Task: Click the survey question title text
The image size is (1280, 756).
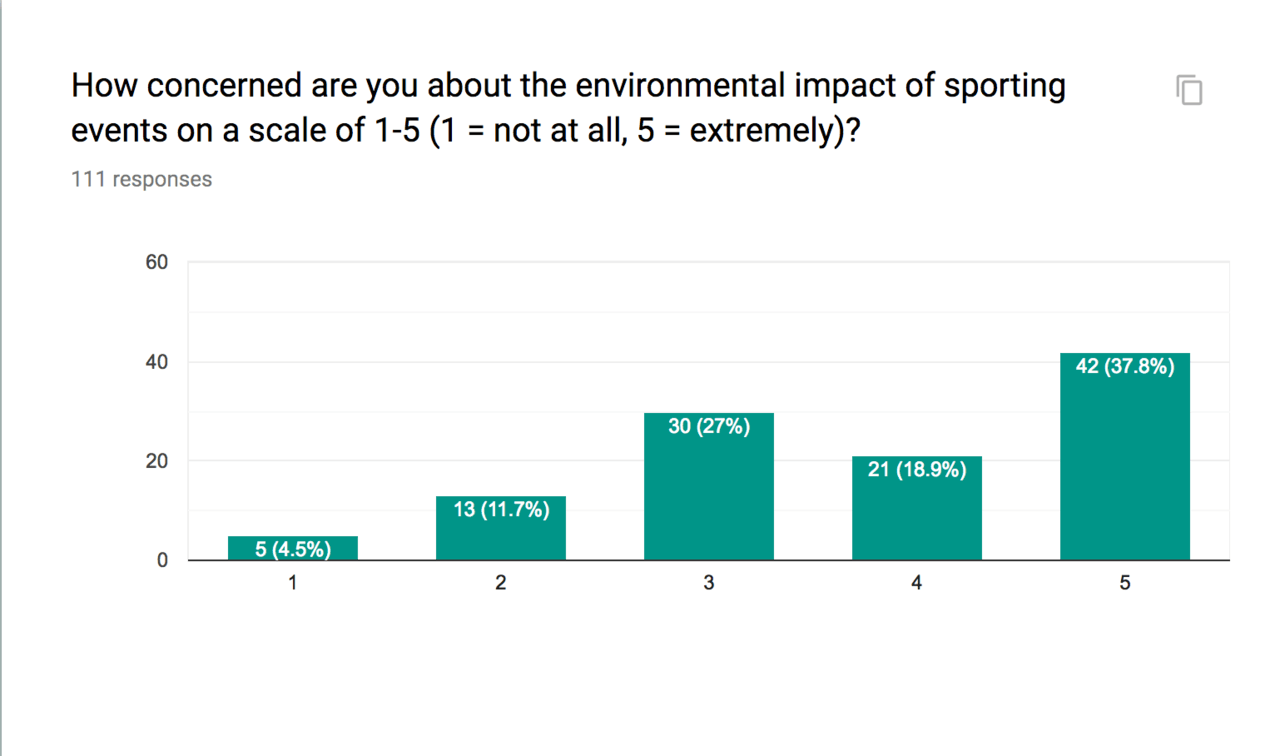Action: click(x=568, y=108)
